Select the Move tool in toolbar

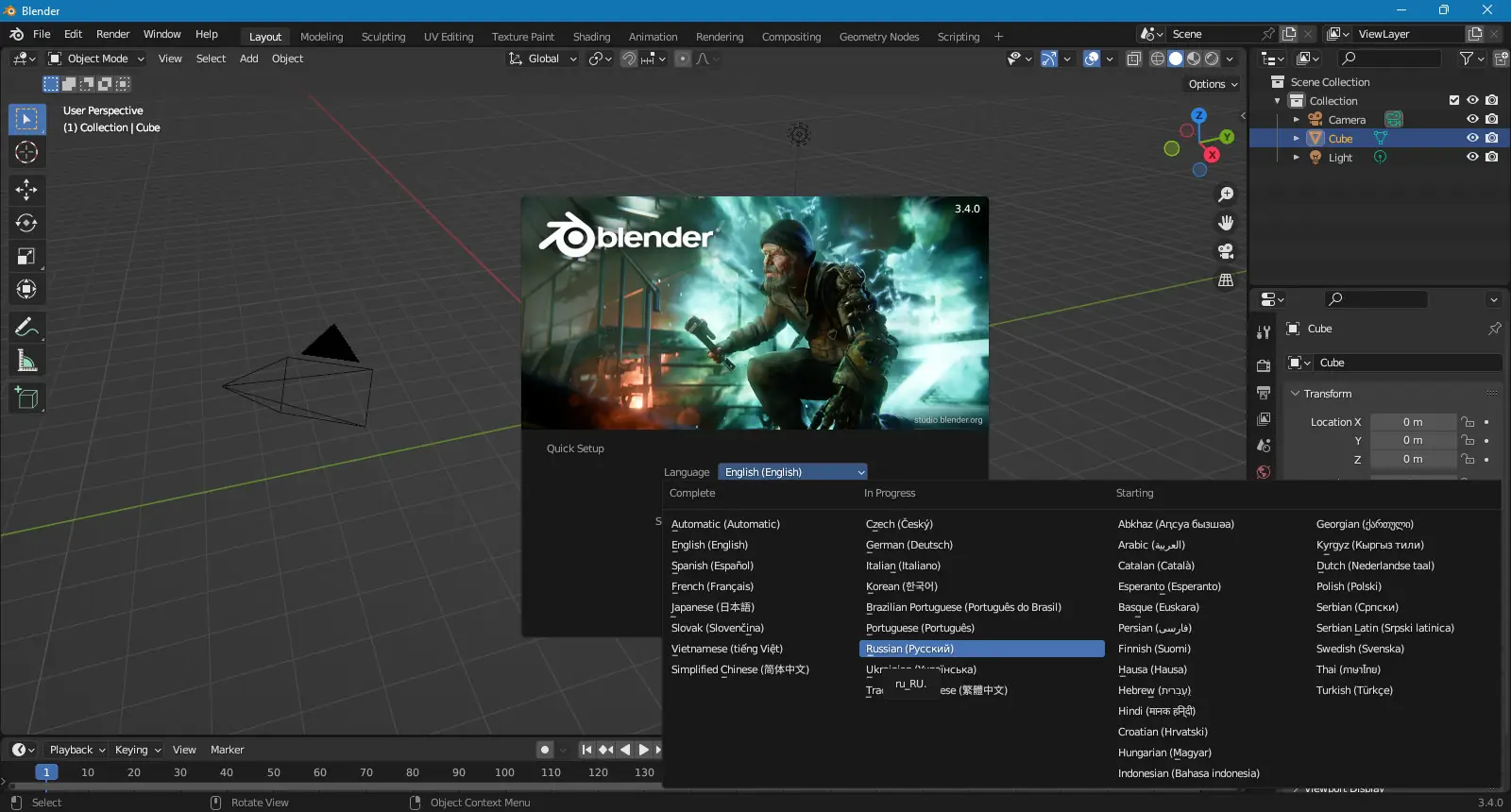[26, 190]
